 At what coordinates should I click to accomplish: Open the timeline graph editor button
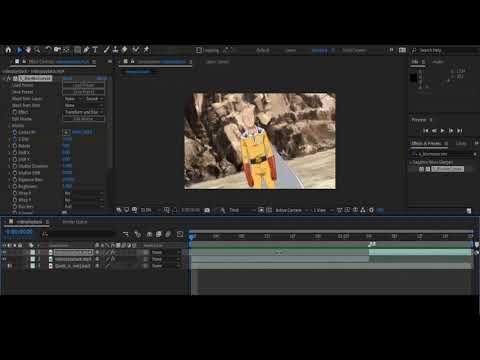tap(180, 234)
